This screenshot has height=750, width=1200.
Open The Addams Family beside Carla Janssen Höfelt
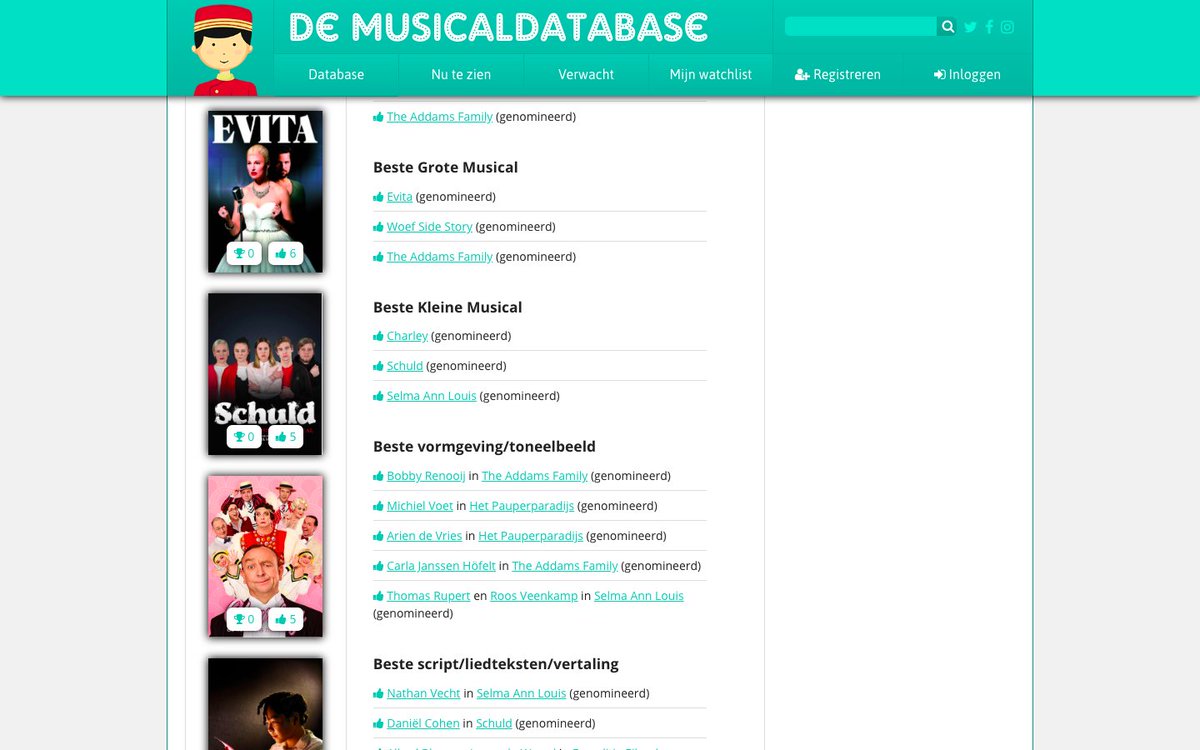point(565,566)
